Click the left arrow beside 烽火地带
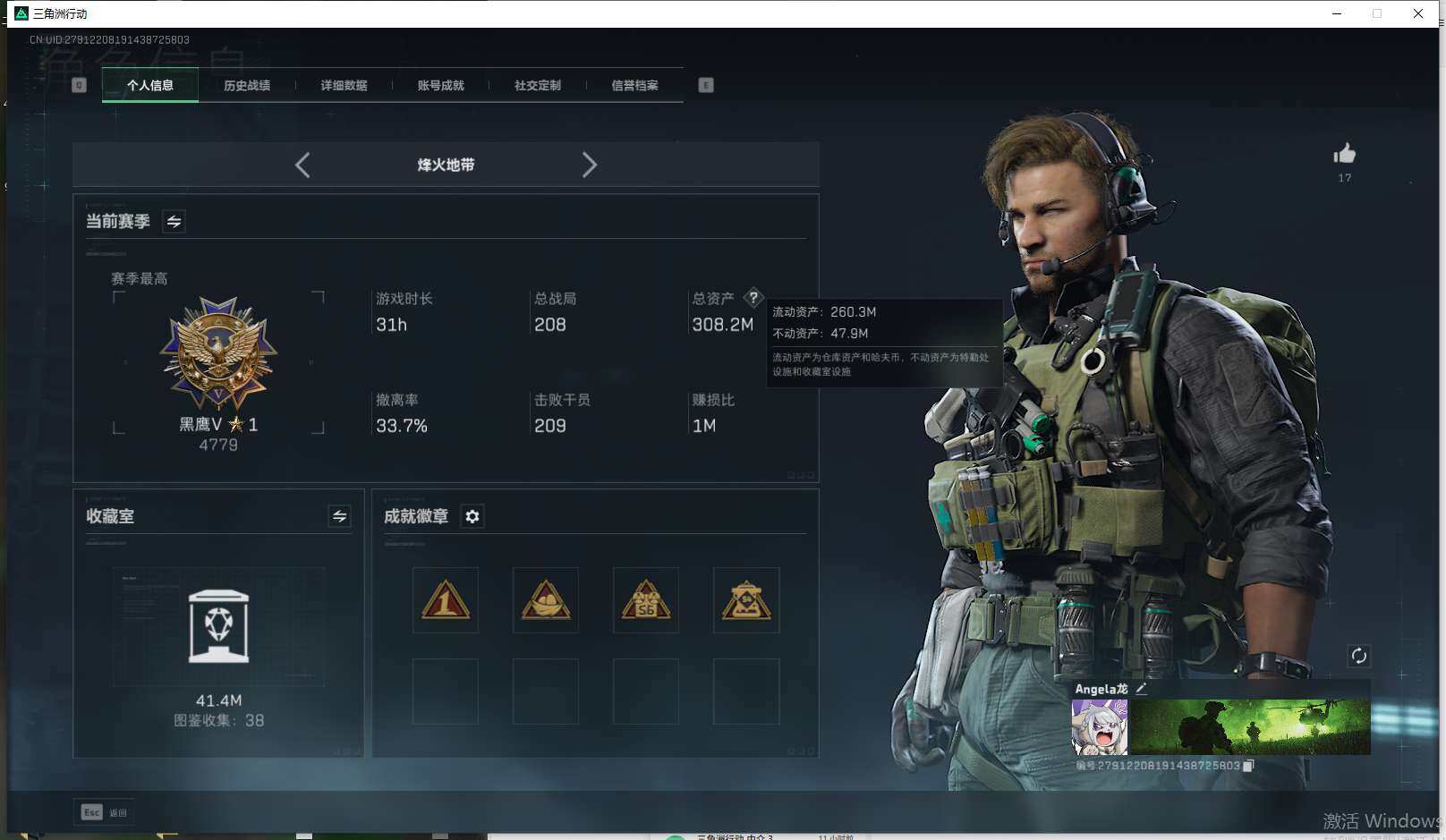Screen dimensions: 1446x840 [x=302, y=165]
